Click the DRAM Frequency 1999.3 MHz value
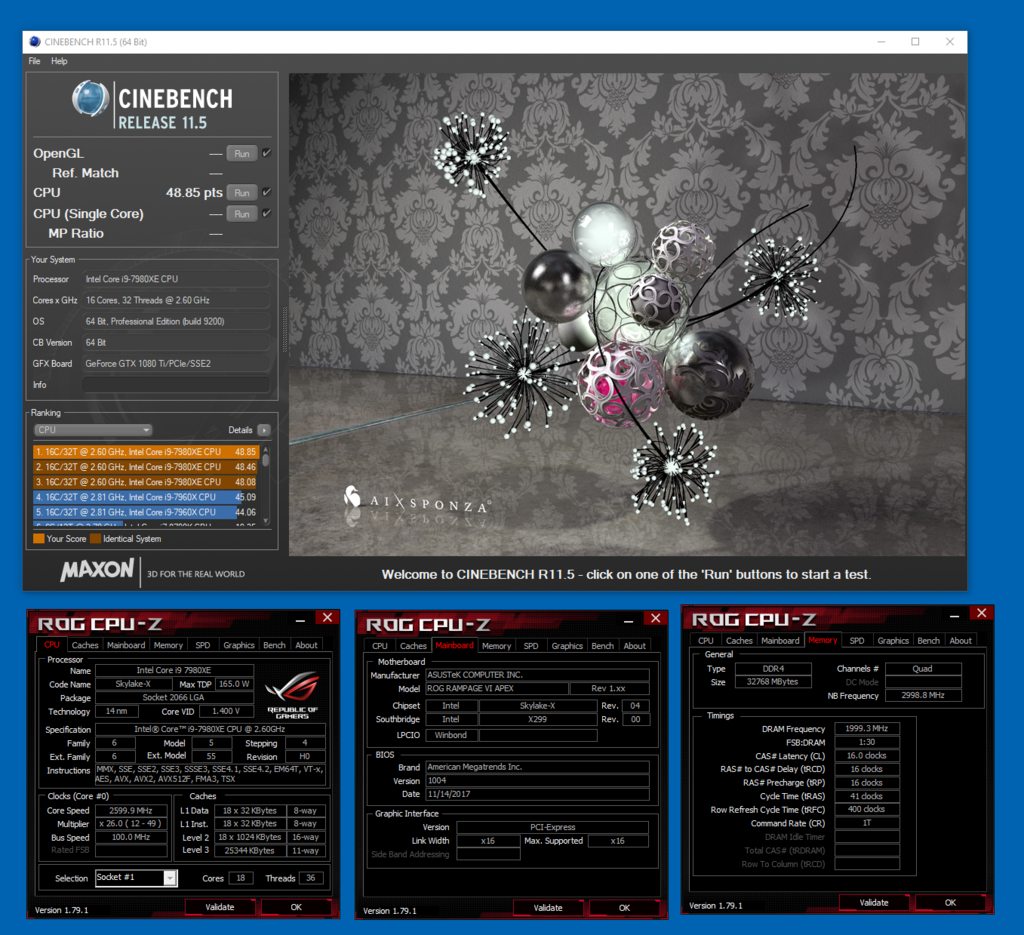Screen dimensions: 1024x935 tap(867, 728)
